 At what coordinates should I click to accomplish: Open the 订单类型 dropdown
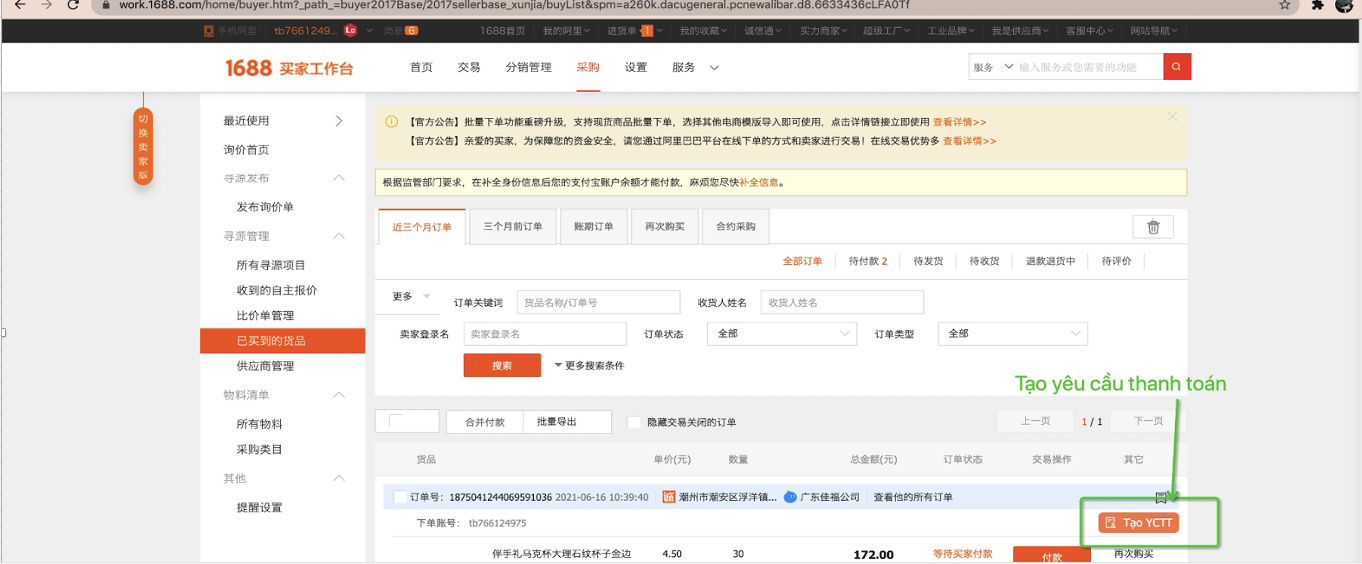tap(1012, 333)
